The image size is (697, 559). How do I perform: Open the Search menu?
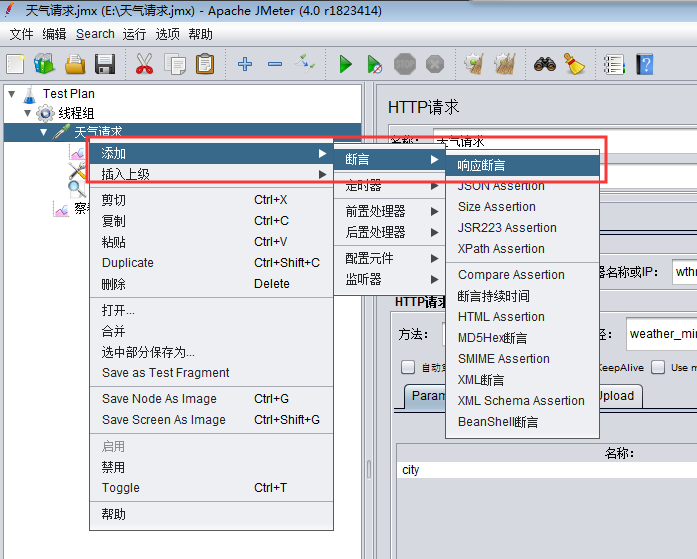pos(95,34)
